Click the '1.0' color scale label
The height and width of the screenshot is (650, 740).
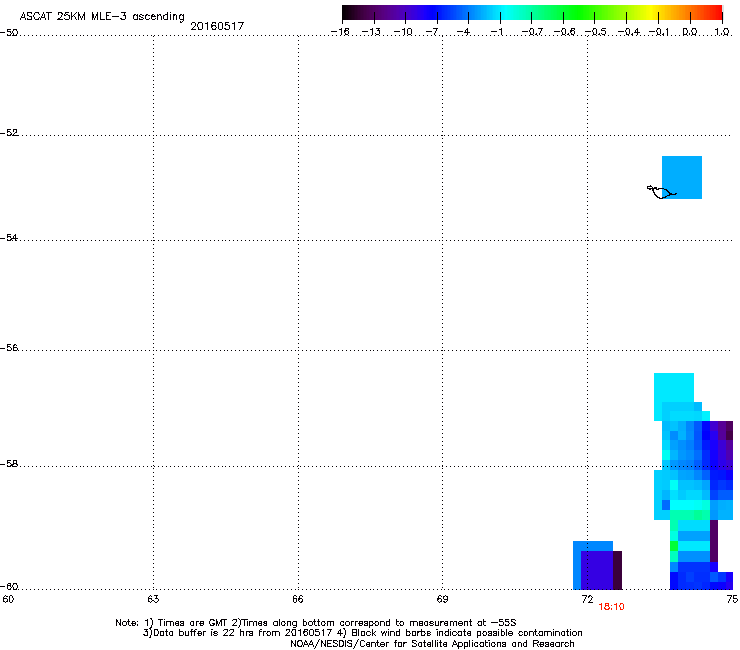pos(722,32)
